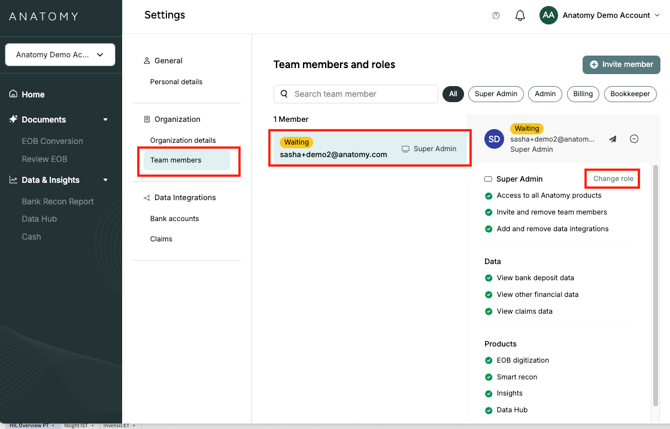Click the Home house icon
Screen dimensions: 670x429
13,94
